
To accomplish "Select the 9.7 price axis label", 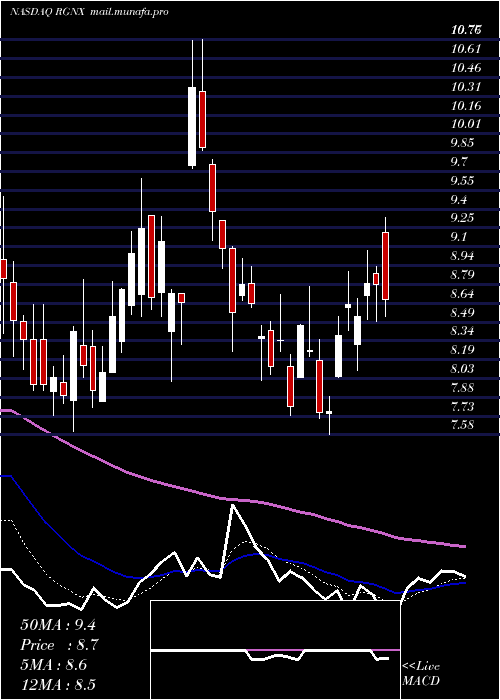I will click(x=459, y=162).
